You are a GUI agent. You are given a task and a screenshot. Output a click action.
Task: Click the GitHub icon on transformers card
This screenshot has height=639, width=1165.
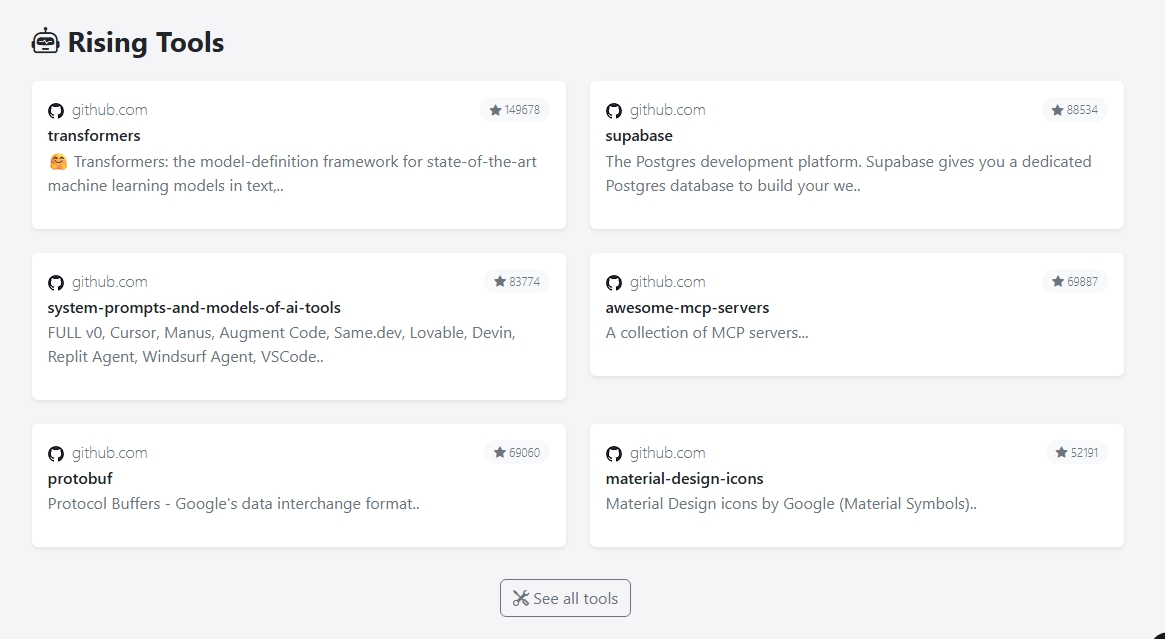point(56,111)
